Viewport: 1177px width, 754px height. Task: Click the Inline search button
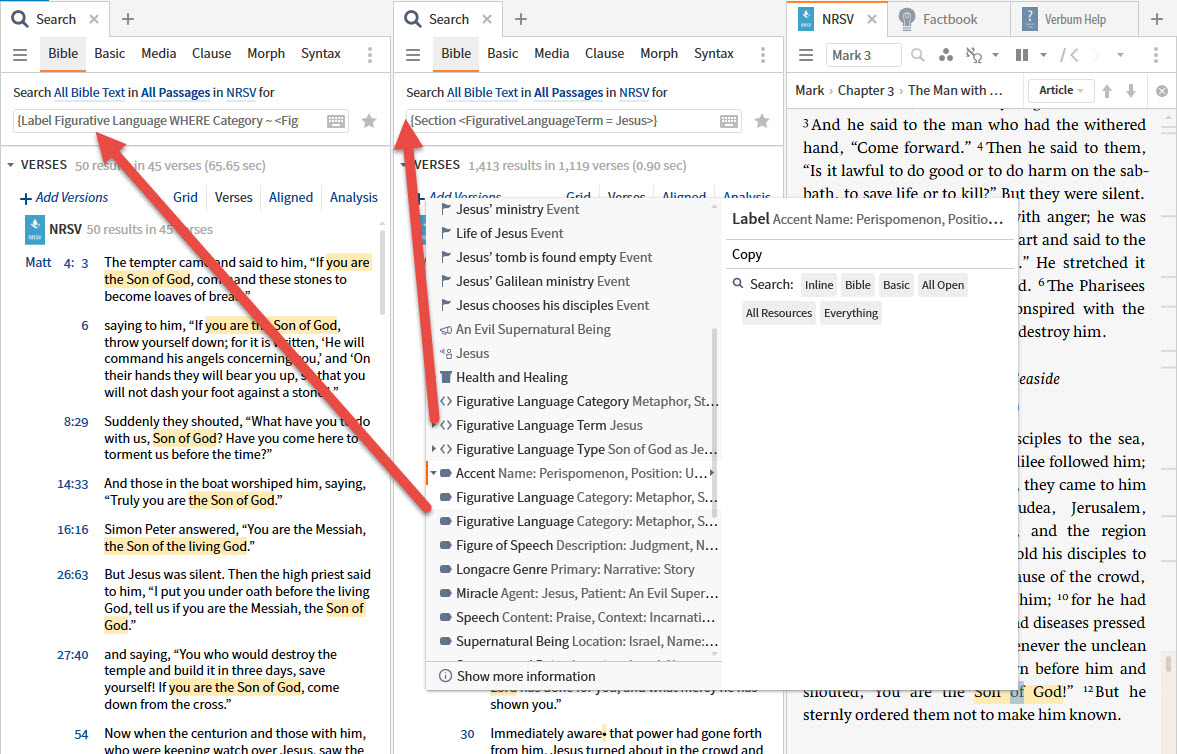819,285
